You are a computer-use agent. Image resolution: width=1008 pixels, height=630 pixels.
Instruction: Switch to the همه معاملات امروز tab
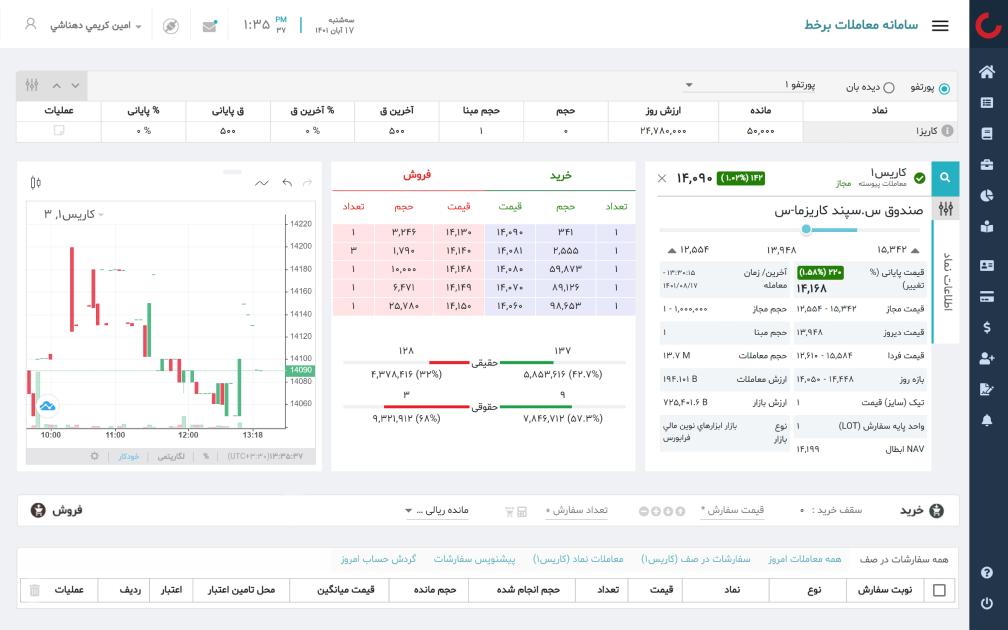[x=805, y=559]
